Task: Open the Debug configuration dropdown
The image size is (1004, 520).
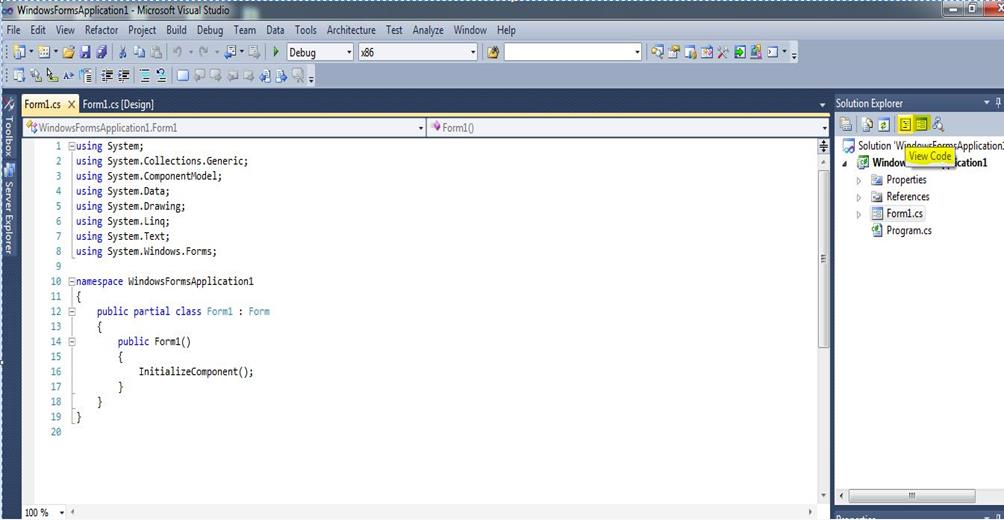Action: (x=350, y=53)
